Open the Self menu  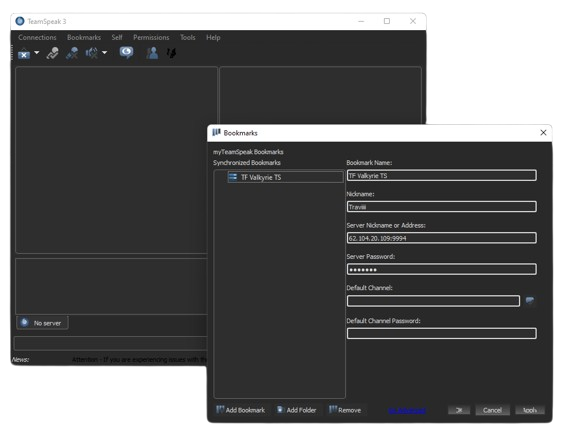117,37
